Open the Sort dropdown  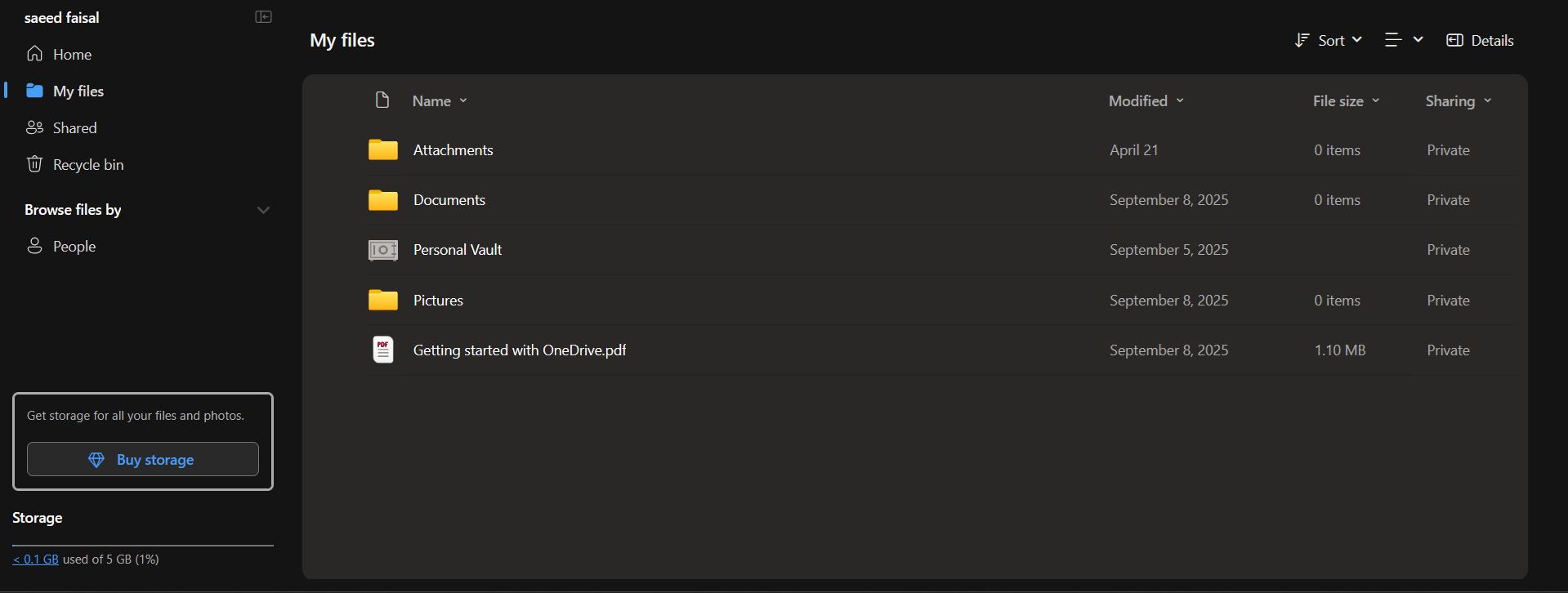[1329, 40]
